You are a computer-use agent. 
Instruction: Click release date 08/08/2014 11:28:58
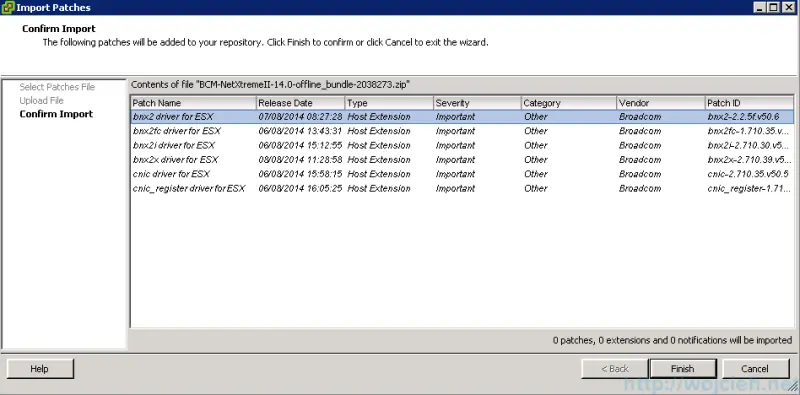300,160
